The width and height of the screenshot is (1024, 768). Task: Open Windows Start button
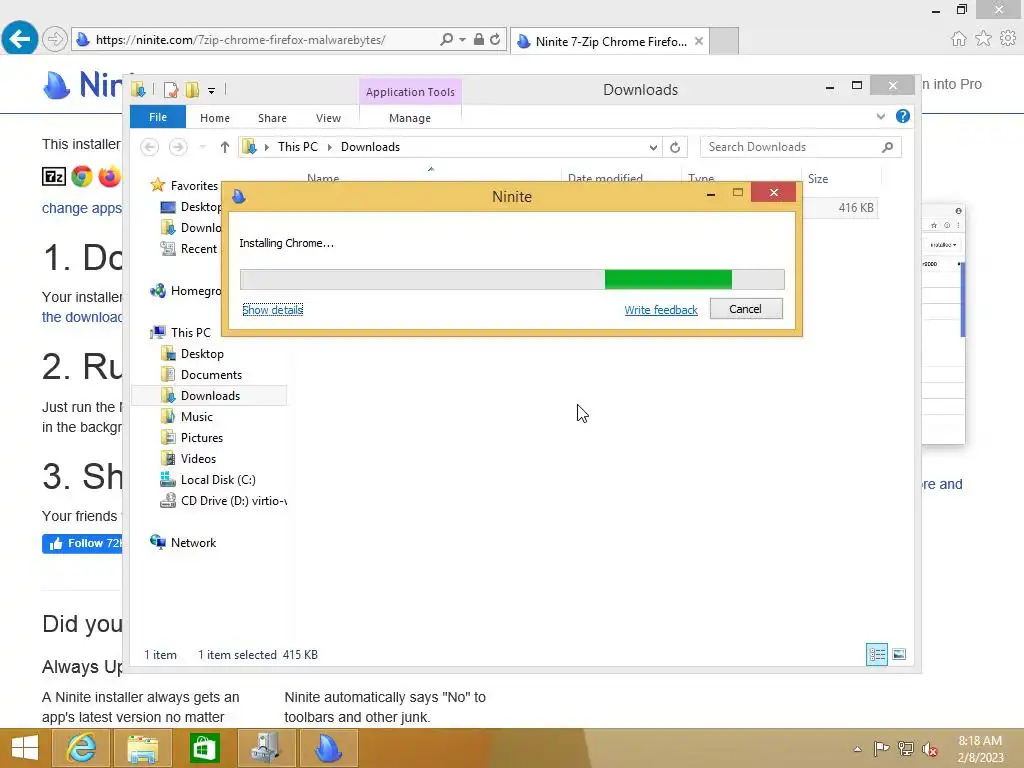click(x=24, y=748)
